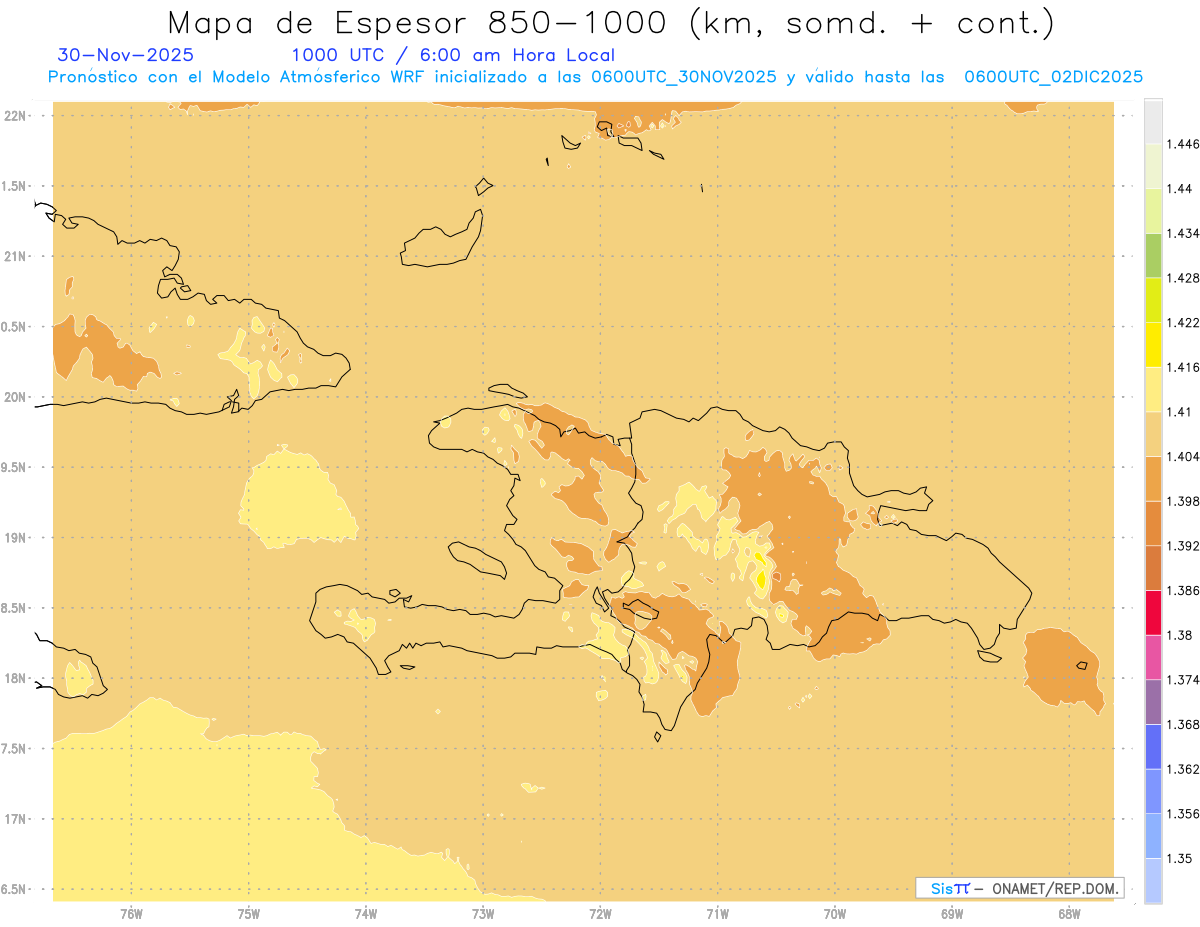1200x927 pixels.
Task: Select the legend value "1.392"
Action: (x=1184, y=546)
